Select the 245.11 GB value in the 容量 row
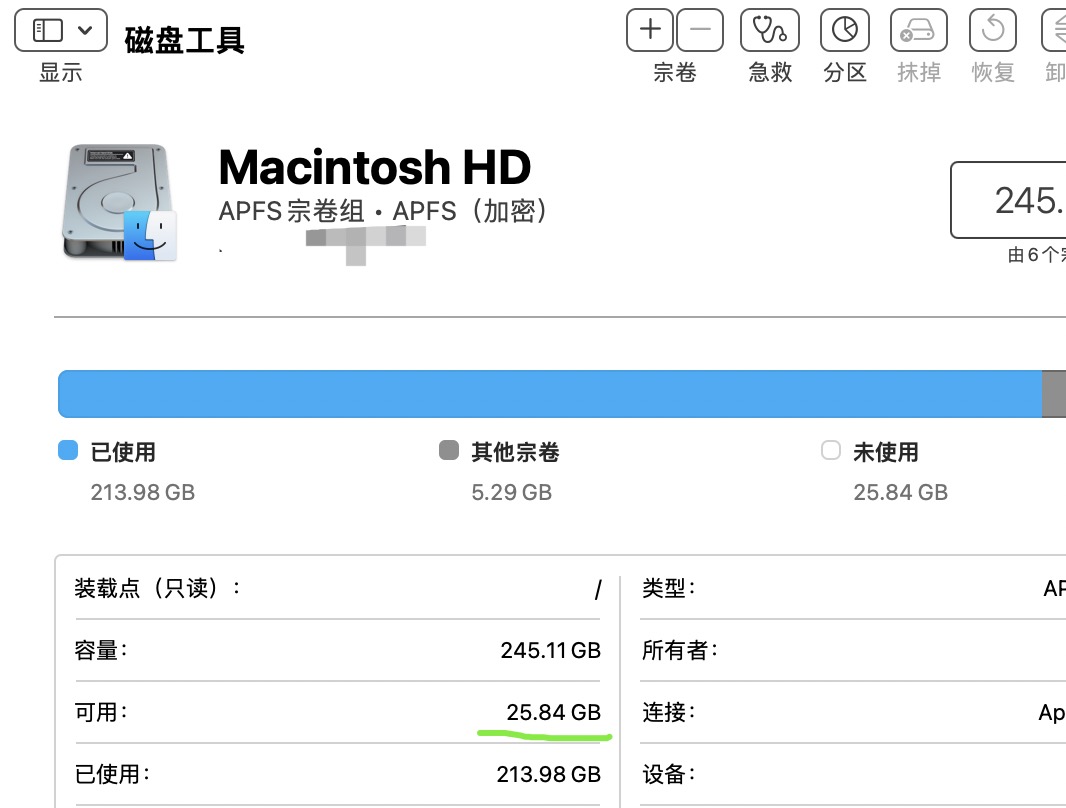The height and width of the screenshot is (808, 1066). pyautogui.click(x=550, y=651)
